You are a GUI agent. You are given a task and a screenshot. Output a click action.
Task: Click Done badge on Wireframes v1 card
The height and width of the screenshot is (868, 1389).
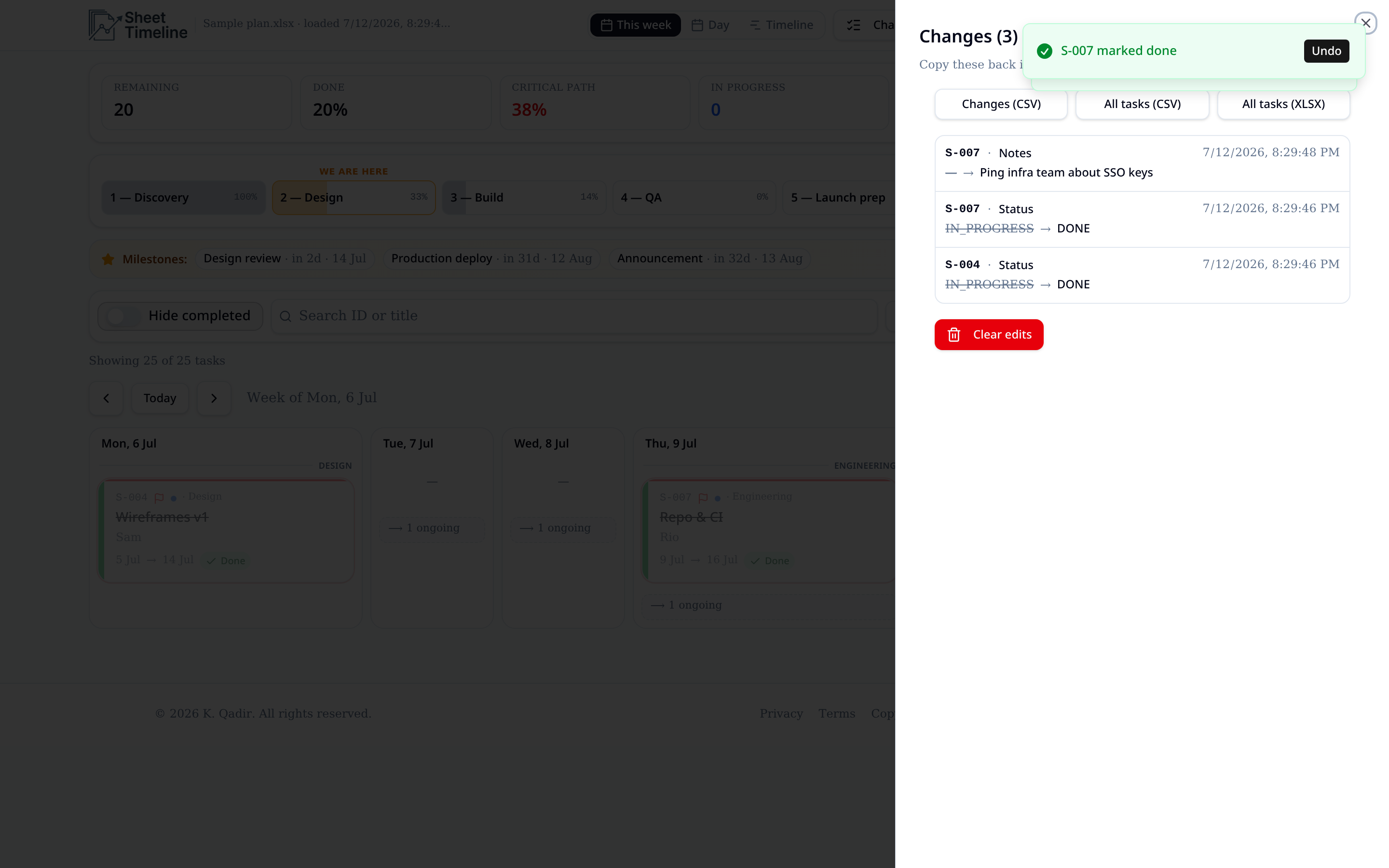coord(226,561)
